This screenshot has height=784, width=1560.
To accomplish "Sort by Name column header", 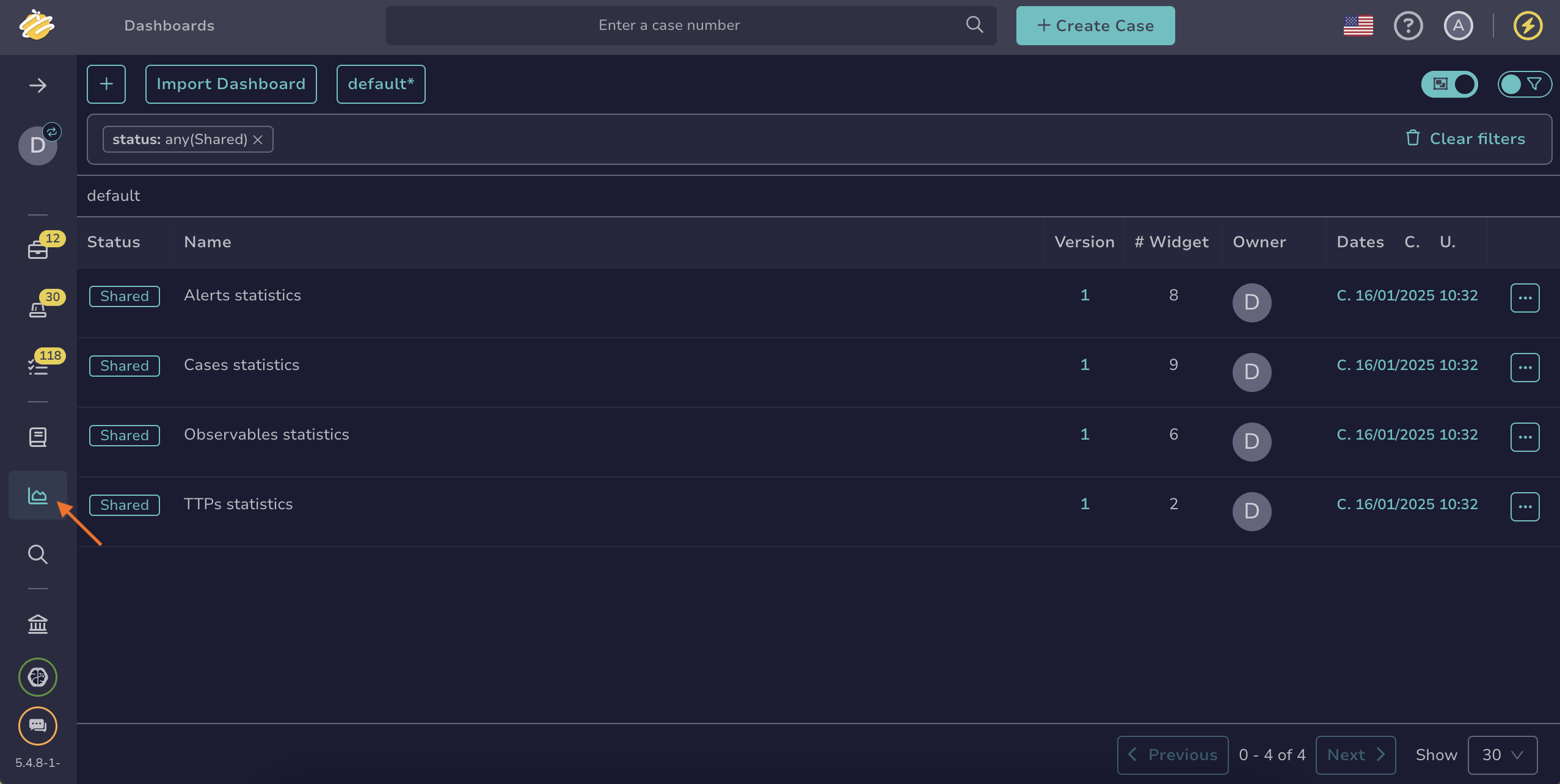I will (208, 242).
